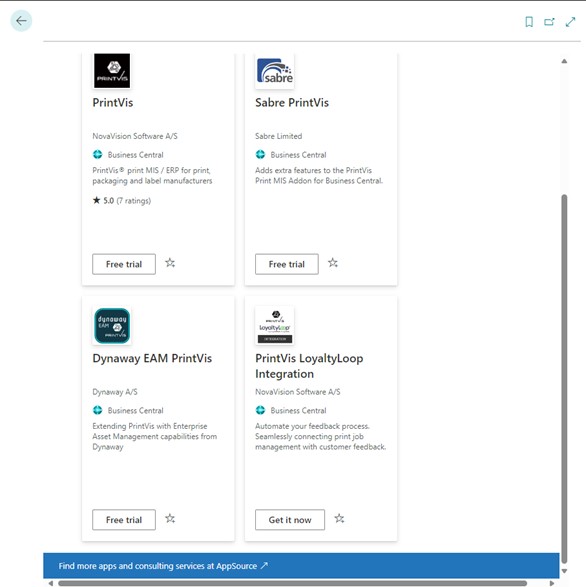The height and width of the screenshot is (587, 586).
Task: Open the PrintVis app title
Action: [x=113, y=103]
